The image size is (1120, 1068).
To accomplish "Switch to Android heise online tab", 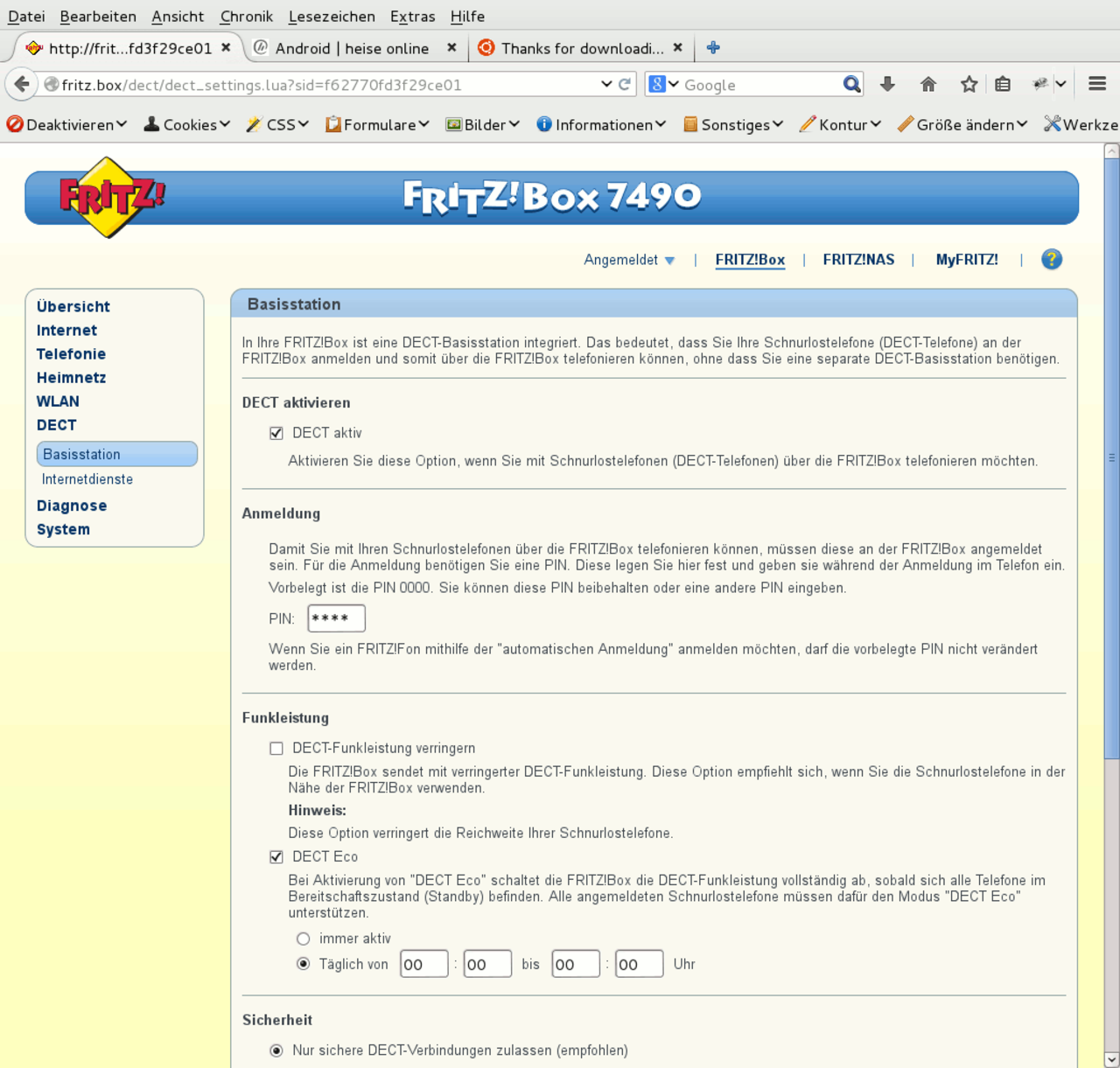I will (x=352, y=48).
